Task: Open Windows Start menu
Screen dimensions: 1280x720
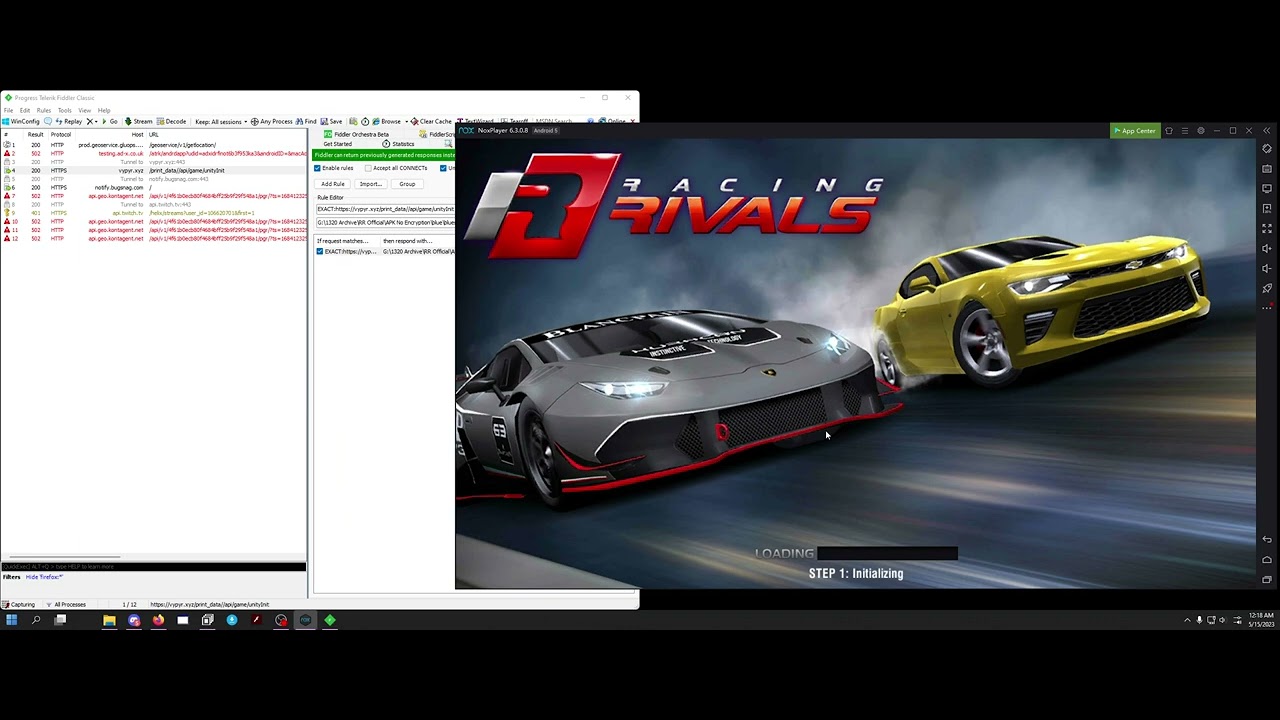Action: pos(11,620)
